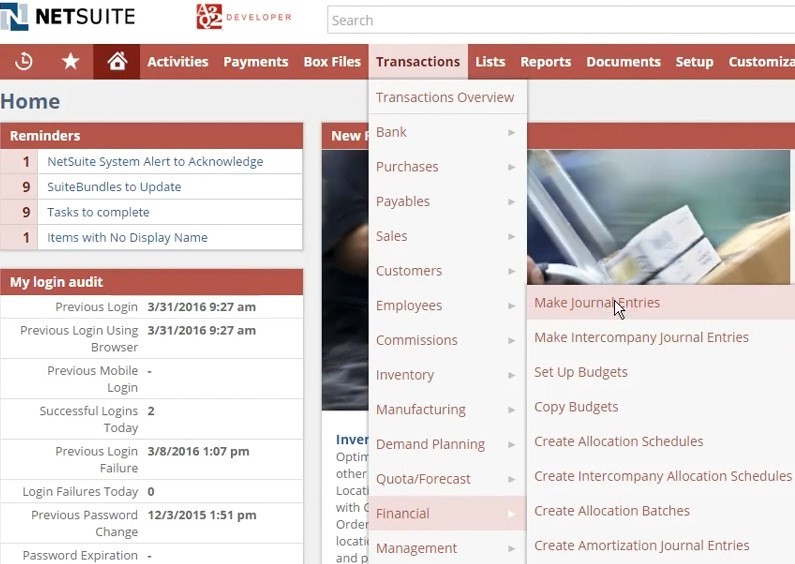This screenshot has height=564, width=795.
Task: Expand the Sales submenu
Action: [448, 236]
